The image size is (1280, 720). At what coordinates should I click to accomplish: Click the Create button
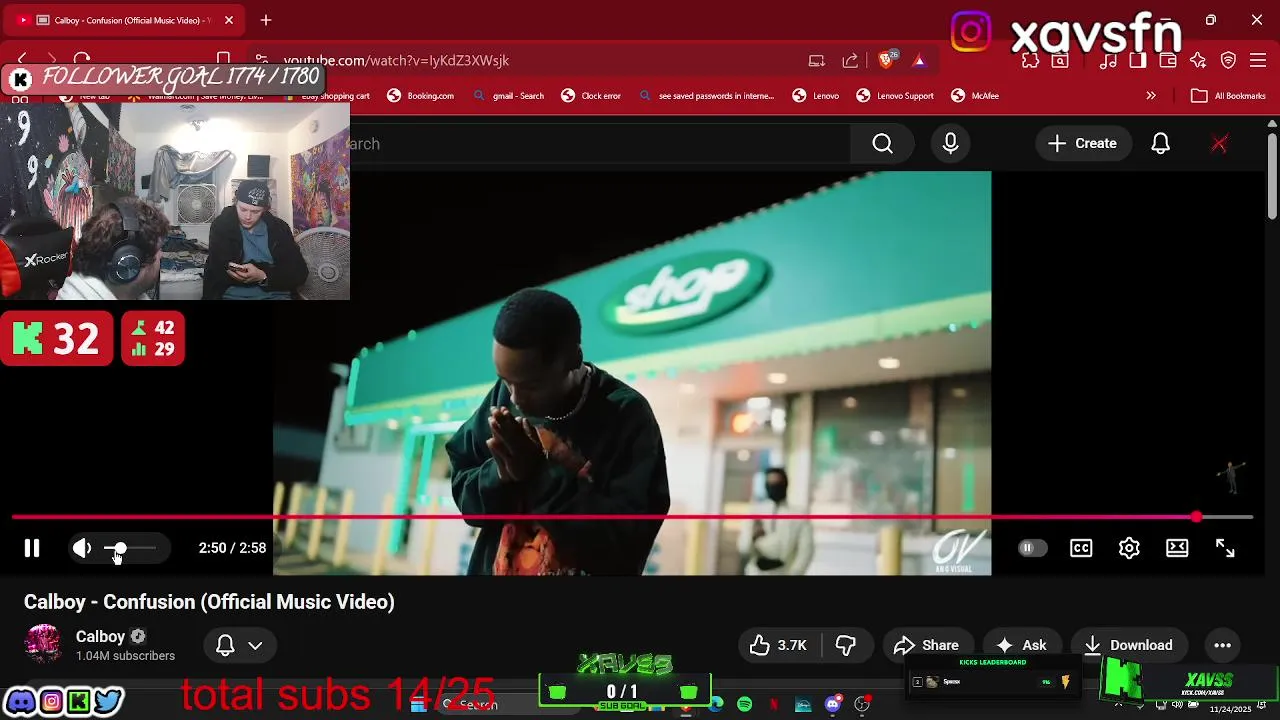click(1083, 144)
